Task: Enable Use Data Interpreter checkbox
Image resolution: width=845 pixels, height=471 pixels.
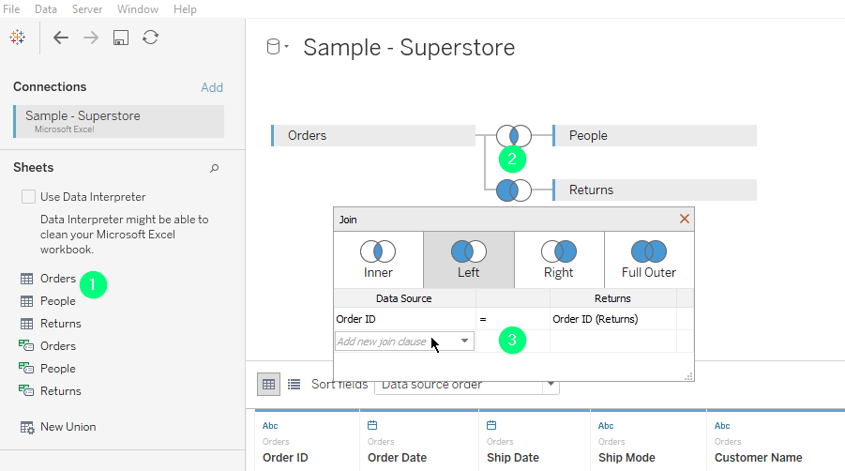Action: (x=29, y=197)
